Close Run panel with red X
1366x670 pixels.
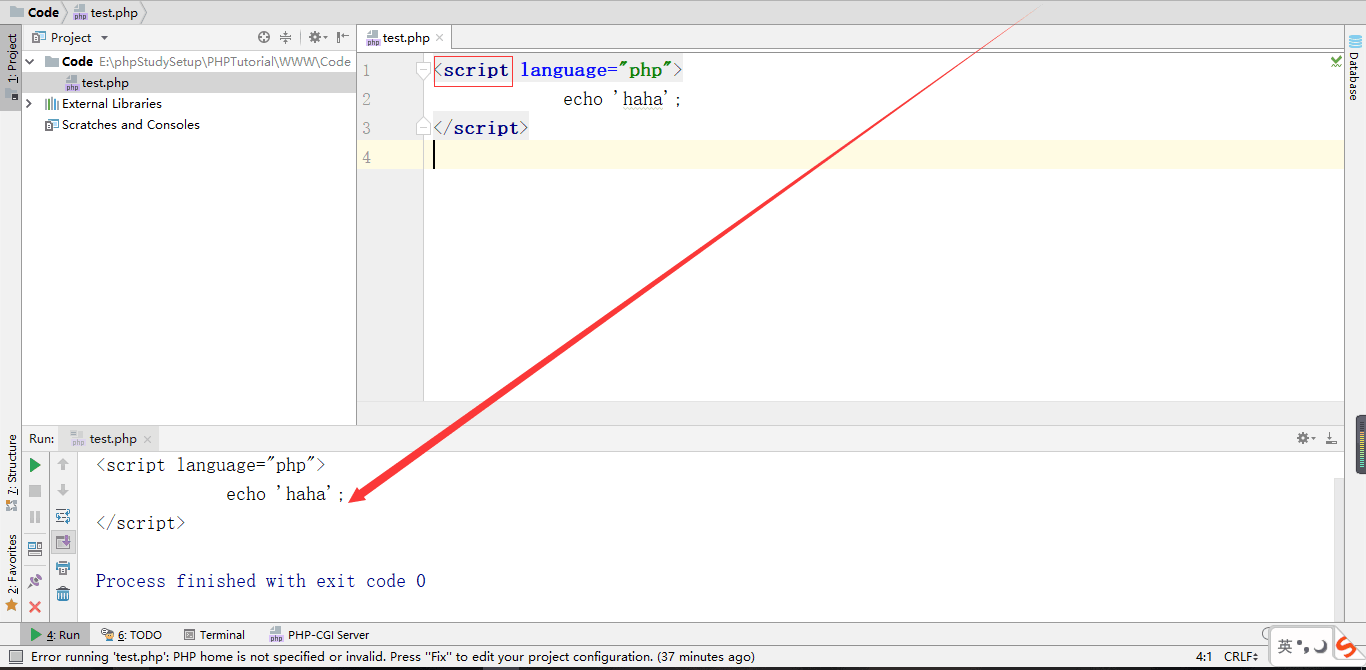(x=35, y=607)
